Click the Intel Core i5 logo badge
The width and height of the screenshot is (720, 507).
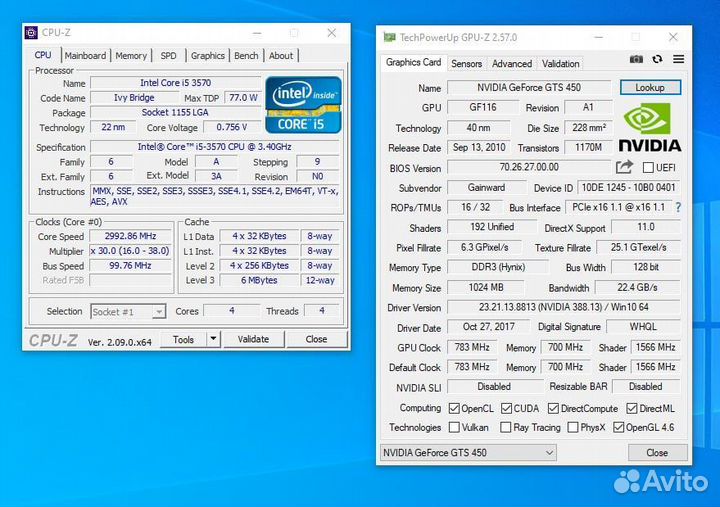(x=303, y=104)
